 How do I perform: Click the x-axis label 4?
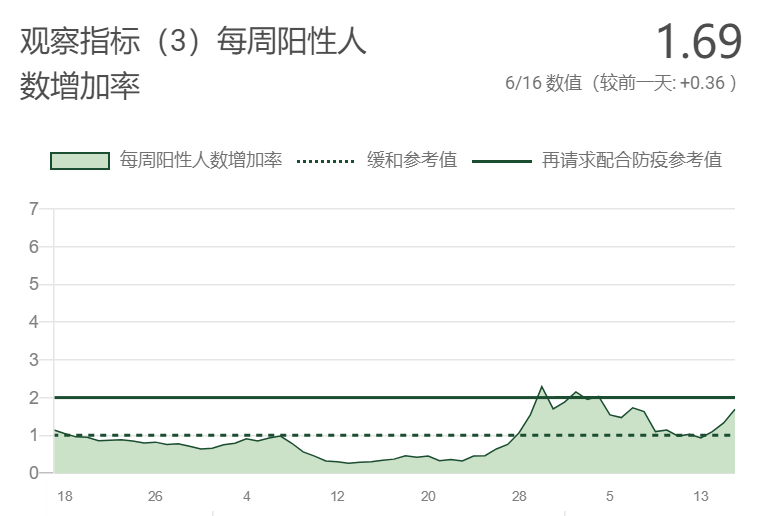tap(247, 496)
